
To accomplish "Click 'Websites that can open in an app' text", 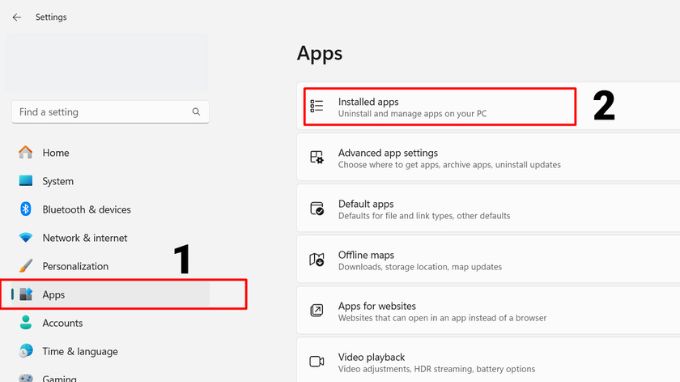I will pos(442,318).
